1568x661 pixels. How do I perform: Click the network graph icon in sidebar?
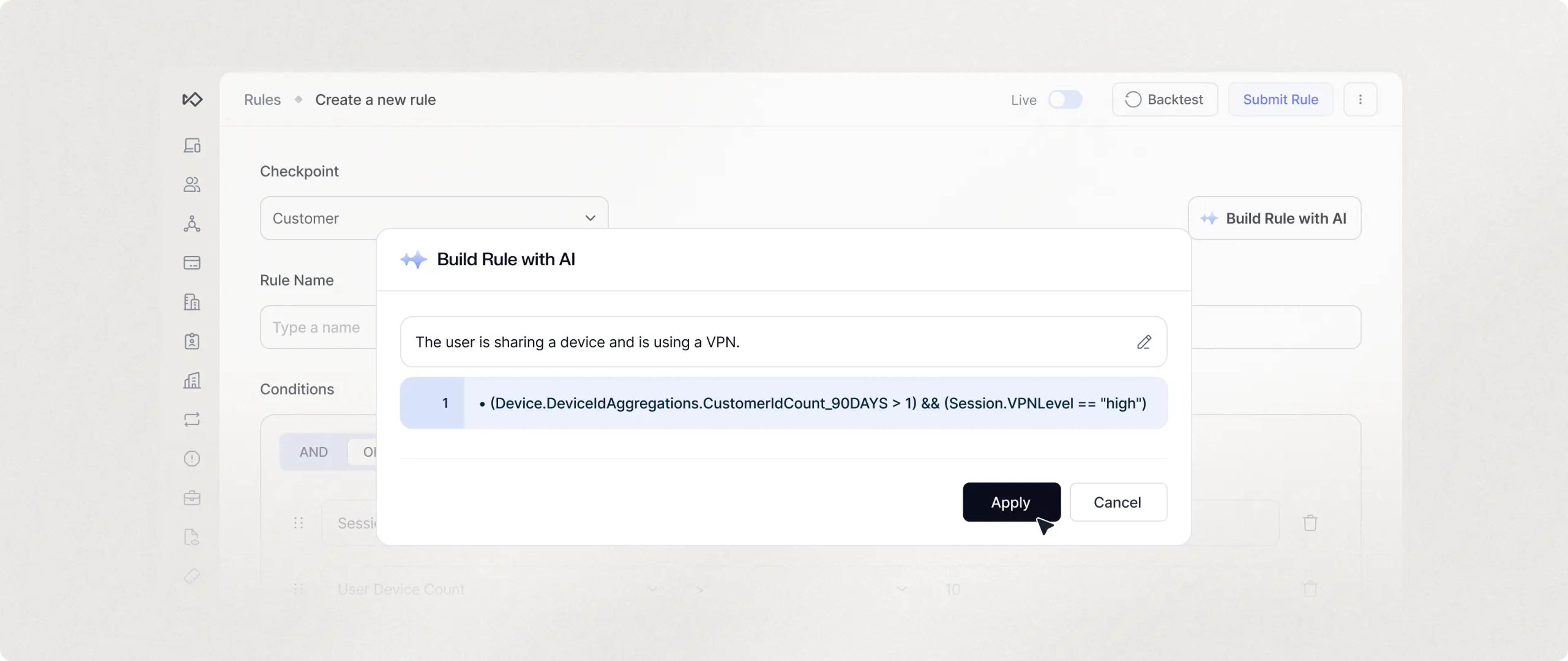(192, 224)
